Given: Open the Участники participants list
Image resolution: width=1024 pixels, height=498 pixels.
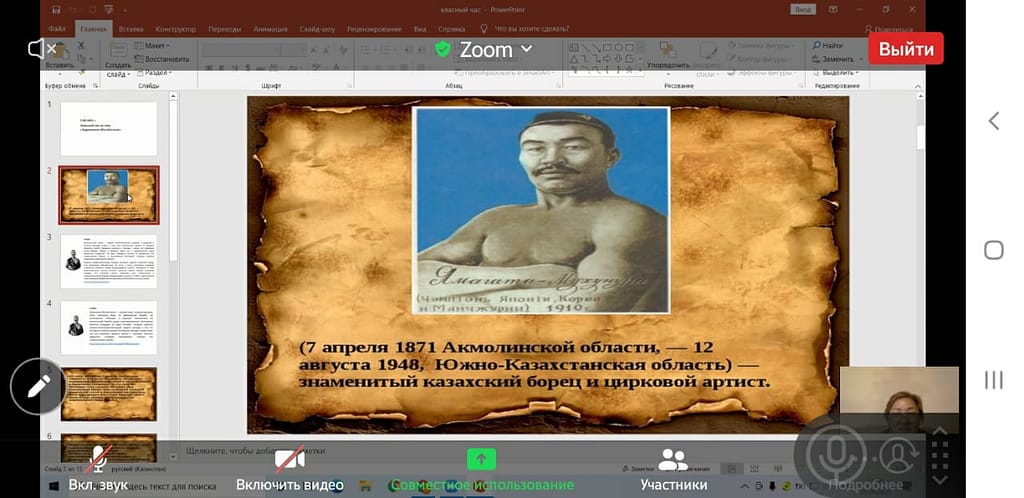Looking at the screenshot, I should pyautogui.click(x=674, y=468).
